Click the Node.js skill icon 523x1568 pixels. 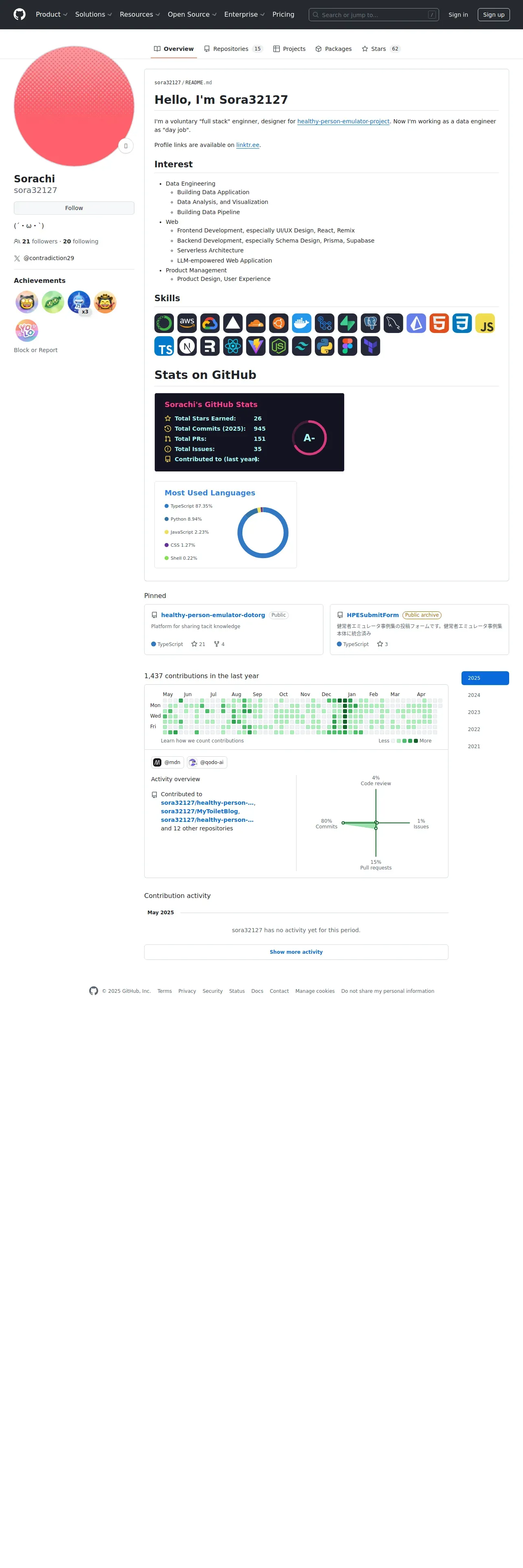point(279,346)
